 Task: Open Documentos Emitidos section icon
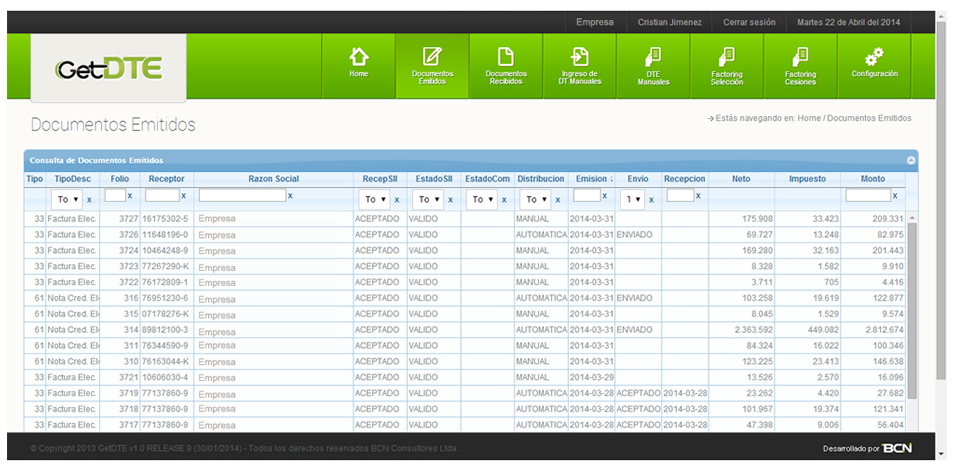[432, 57]
